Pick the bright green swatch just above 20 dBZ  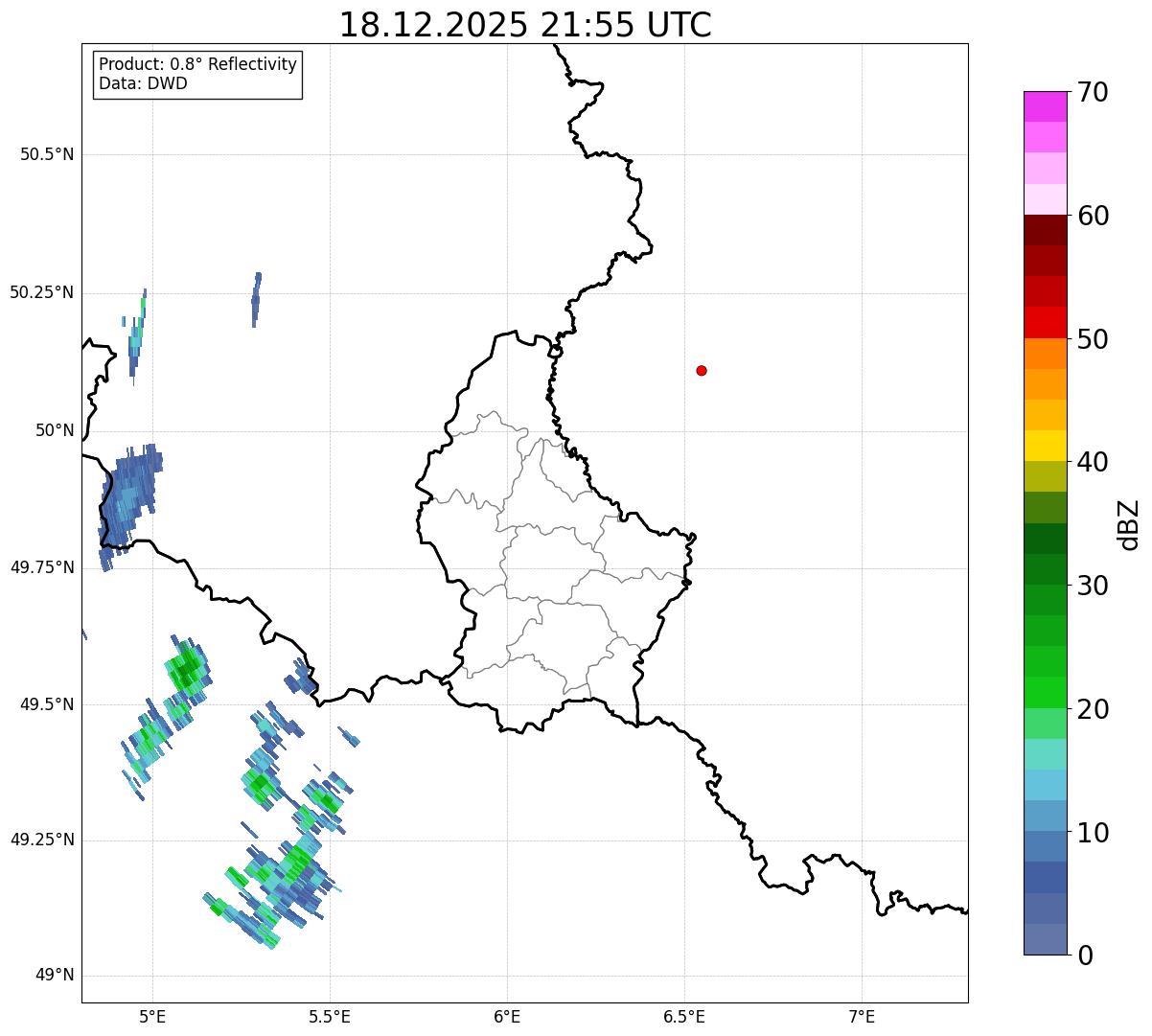[1045, 692]
